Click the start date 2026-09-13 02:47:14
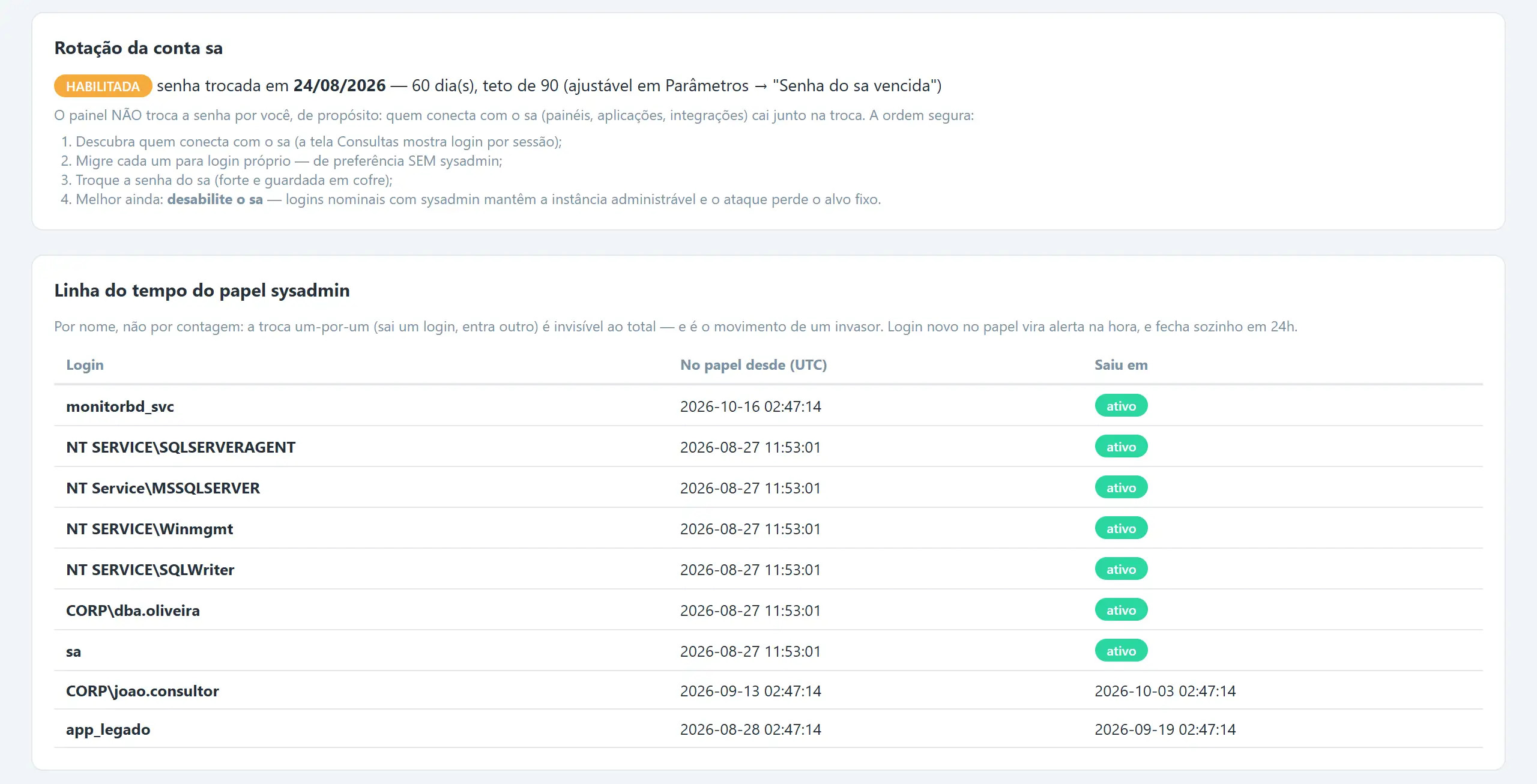Image resolution: width=1537 pixels, height=784 pixels. tap(750, 691)
